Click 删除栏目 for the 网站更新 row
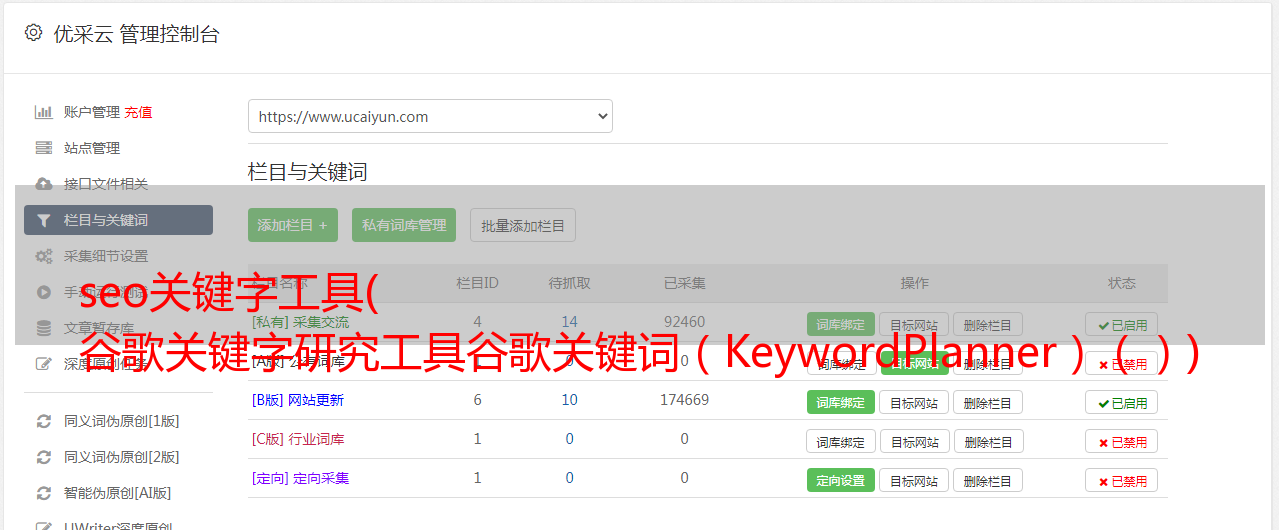The height and width of the screenshot is (530, 1279). click(x=988, y=402)
